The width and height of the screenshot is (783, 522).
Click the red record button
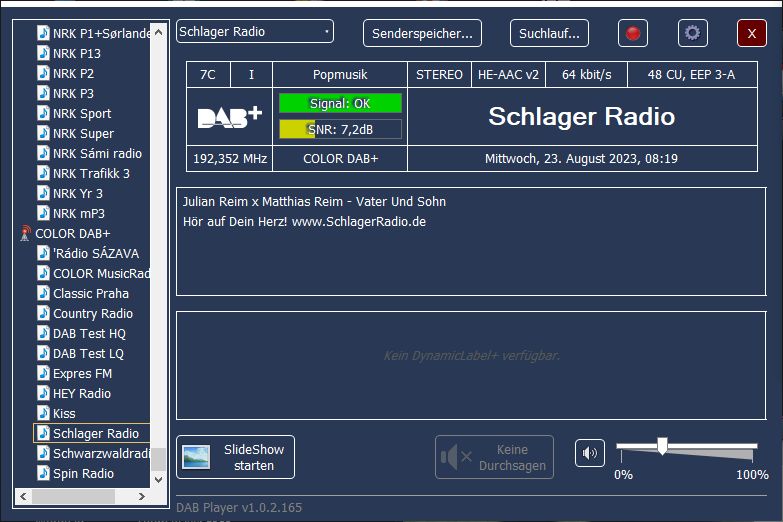(x=632, y=33)
